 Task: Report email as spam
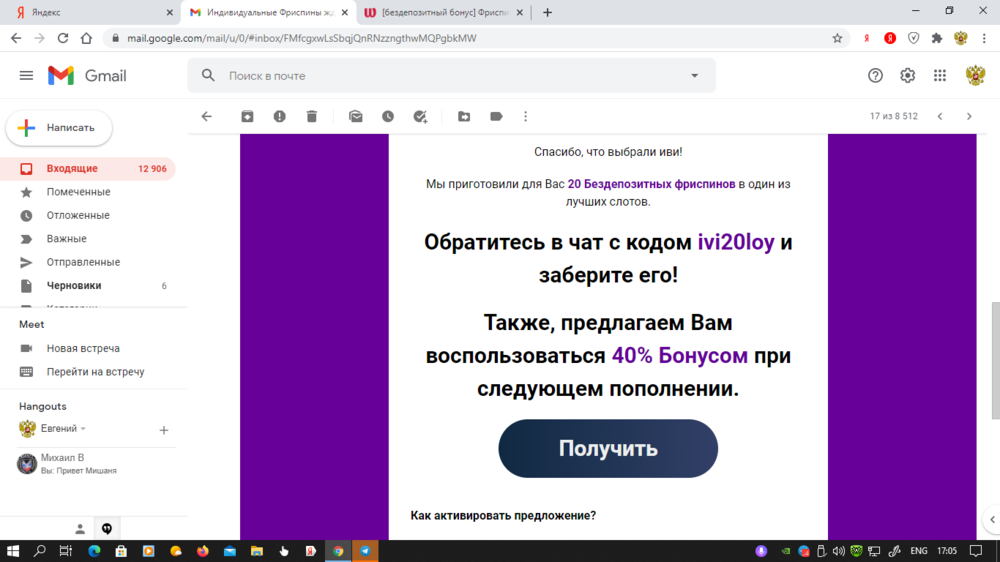point(279,116)
